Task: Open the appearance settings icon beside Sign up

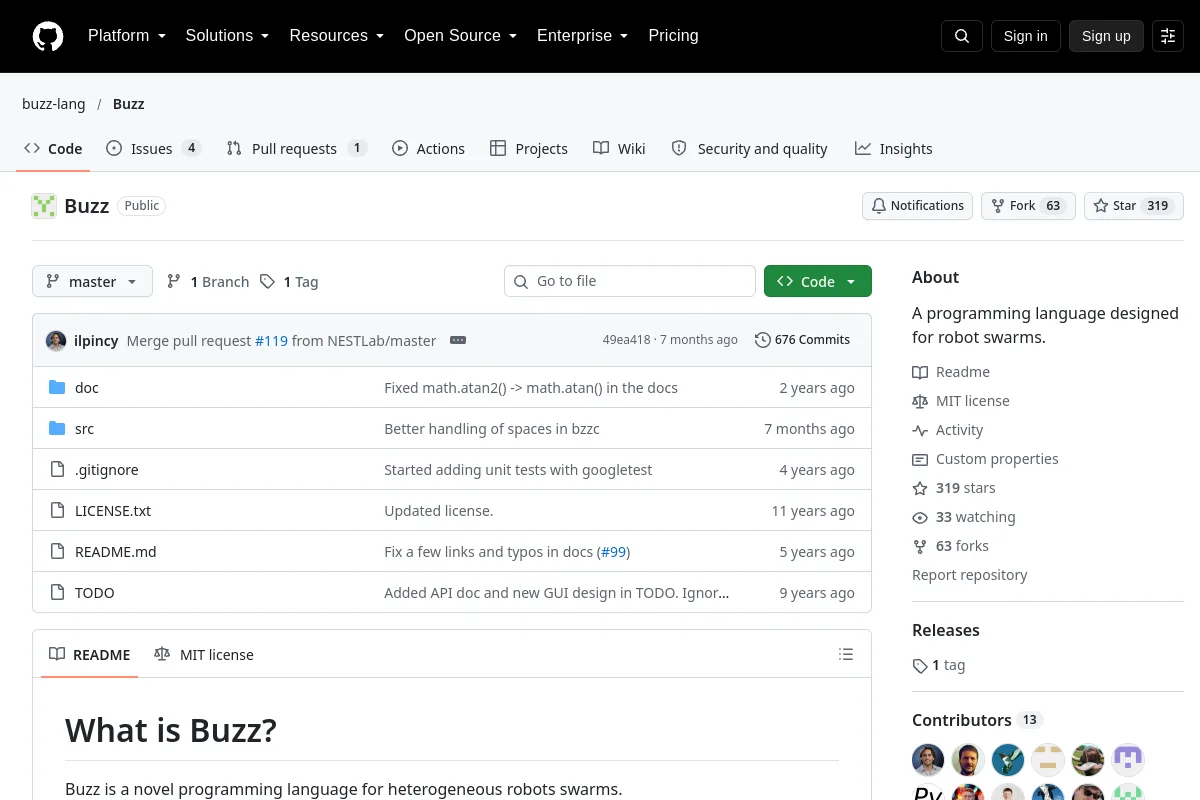Action: tap(1168, 36)
